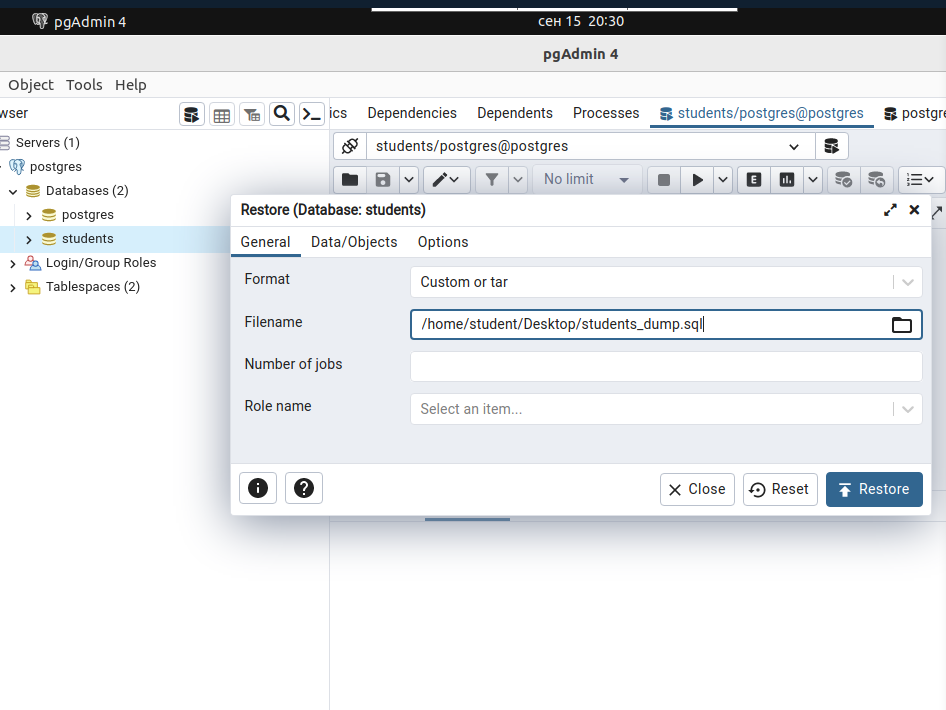Click Macros list icon
946x710 pixels.
(x=921, y=180)
